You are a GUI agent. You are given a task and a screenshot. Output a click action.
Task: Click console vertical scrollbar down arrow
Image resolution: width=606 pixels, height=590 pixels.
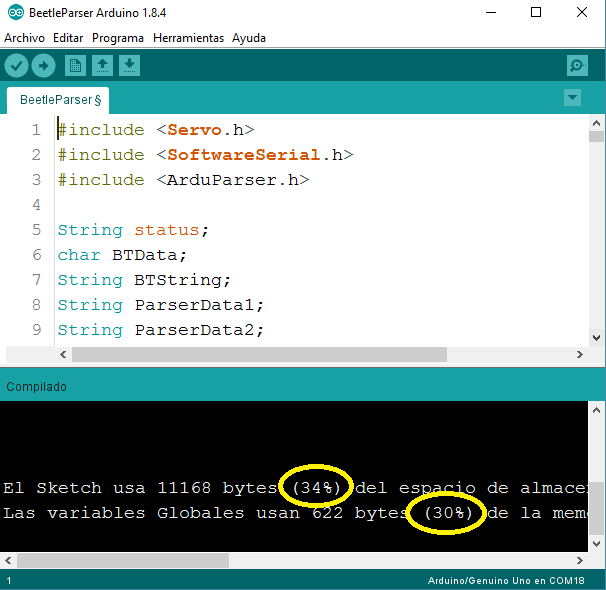[x=596, y=544]
